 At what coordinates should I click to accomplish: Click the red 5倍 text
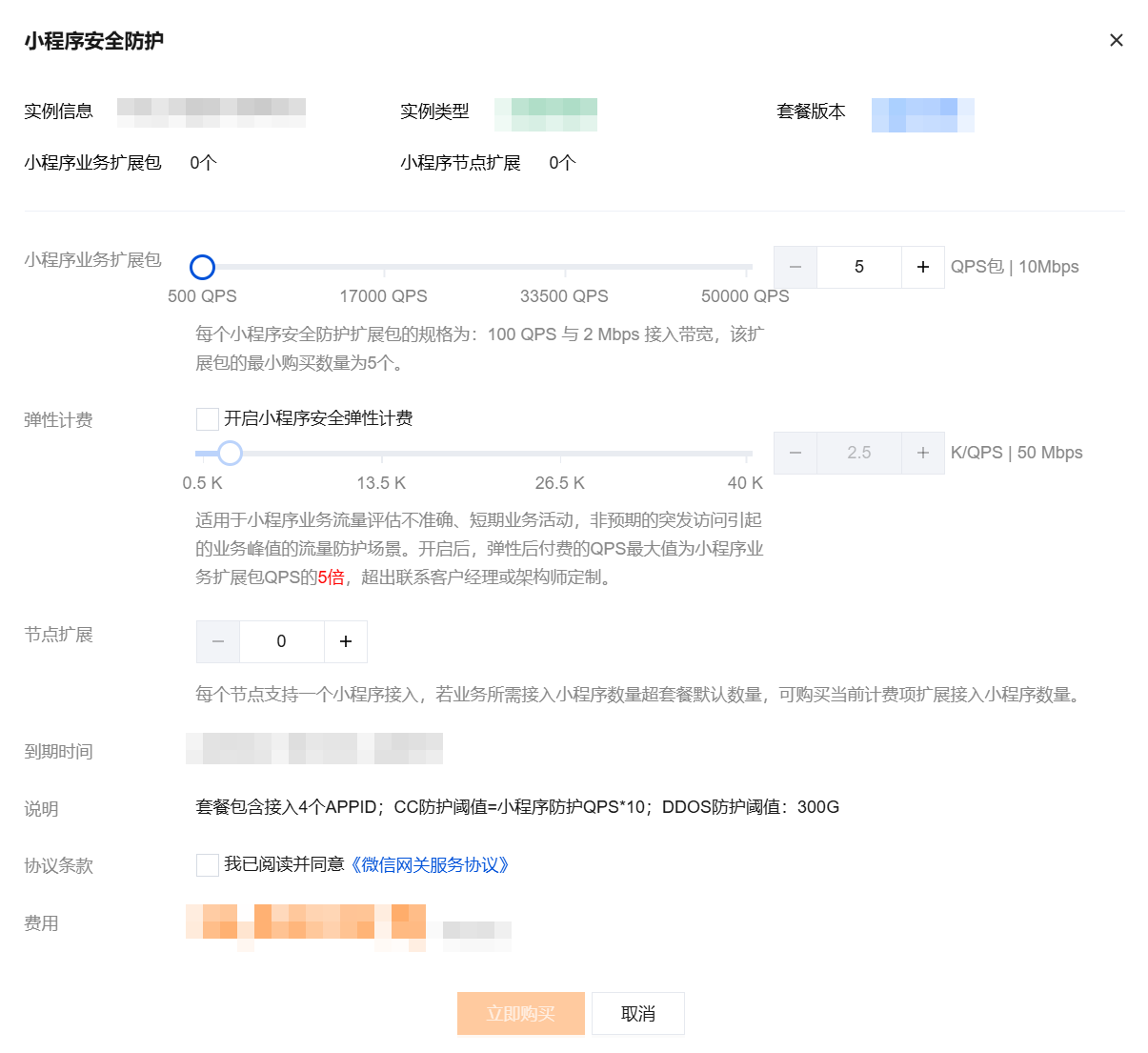[x=331, y=577]
